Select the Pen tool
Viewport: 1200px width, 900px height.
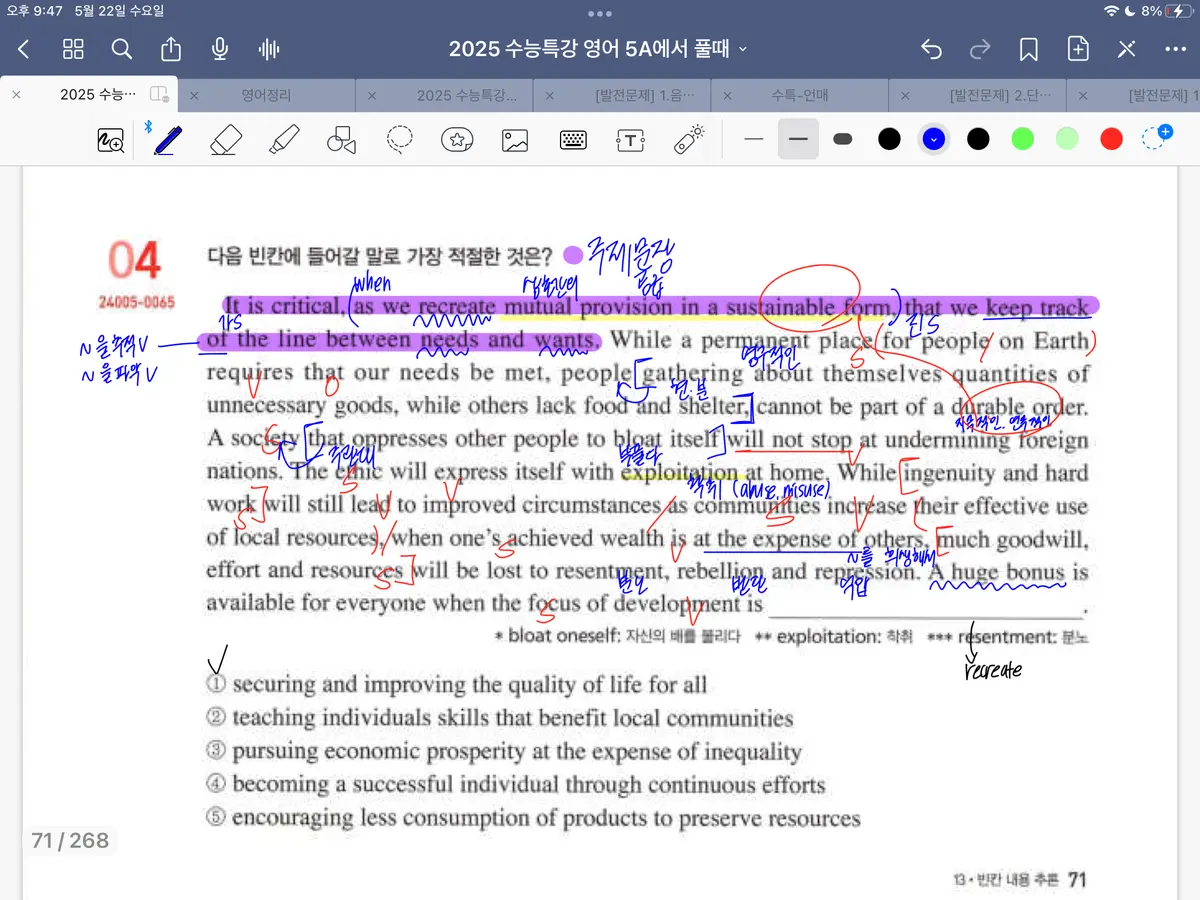[168, 140]
